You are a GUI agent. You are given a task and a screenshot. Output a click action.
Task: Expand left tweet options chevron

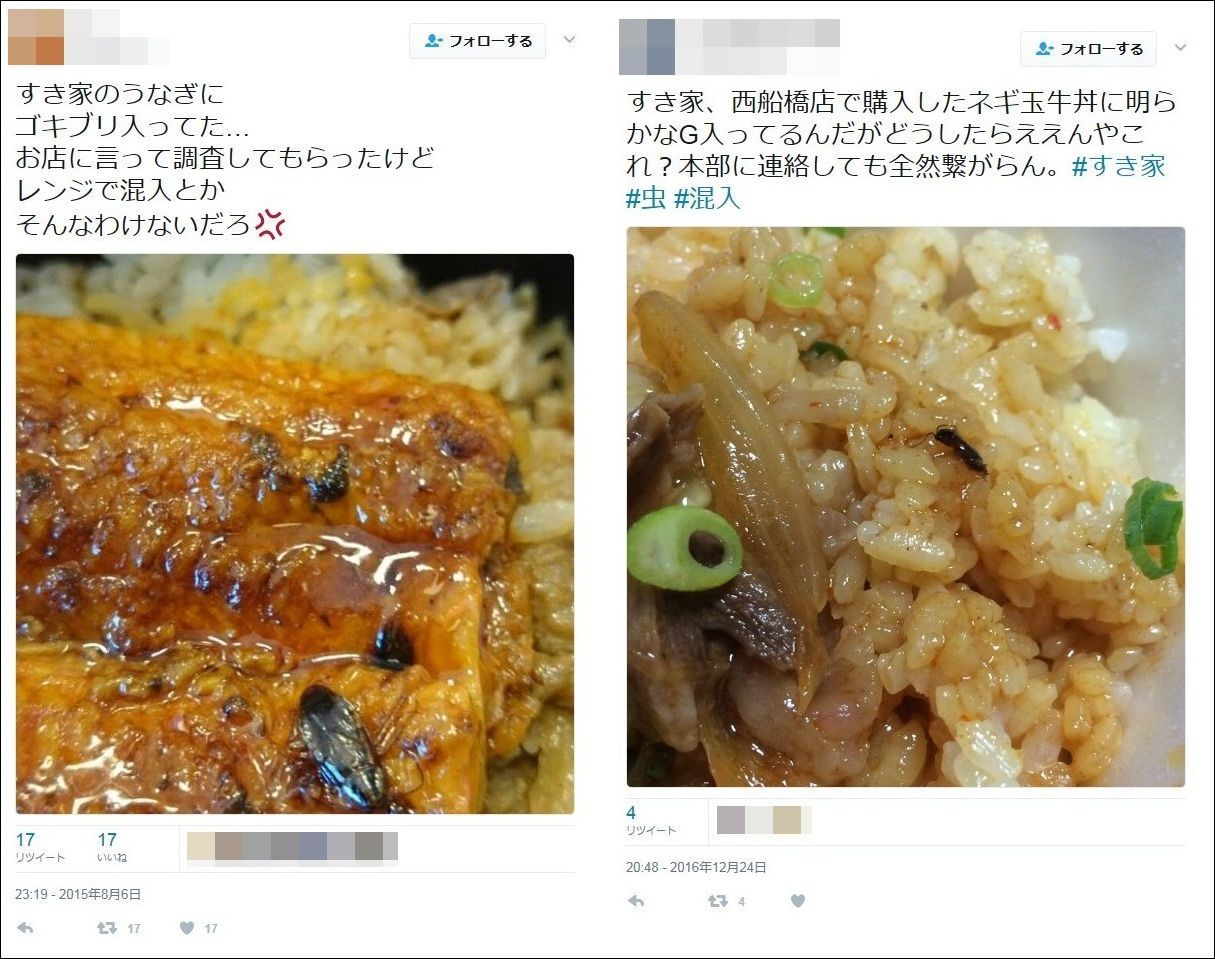pyautogui.click(x=569, y=40)
